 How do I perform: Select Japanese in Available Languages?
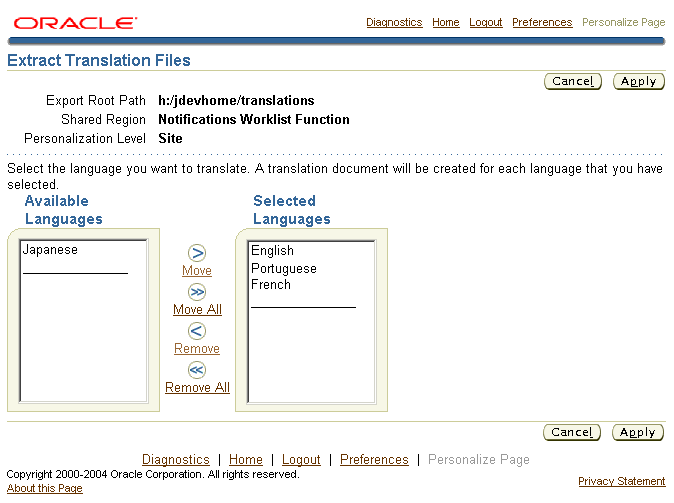coord(50,250)
